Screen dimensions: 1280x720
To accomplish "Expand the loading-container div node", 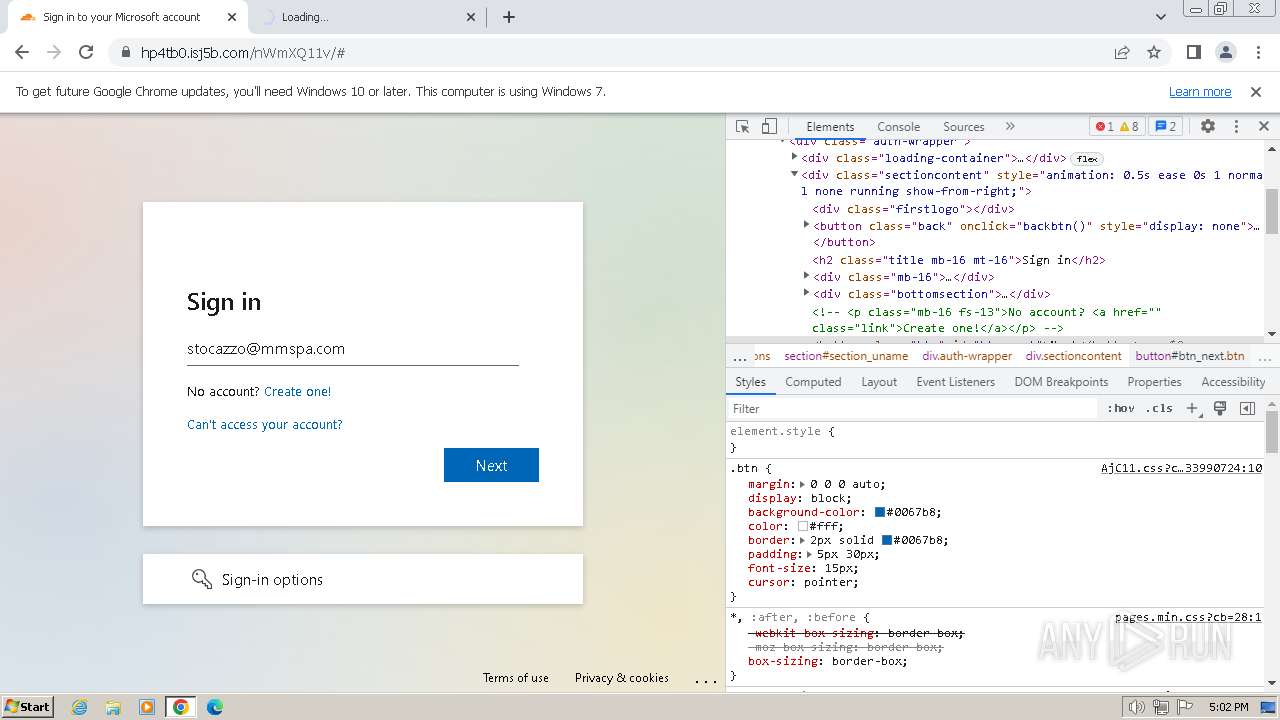I will point(795,157).
